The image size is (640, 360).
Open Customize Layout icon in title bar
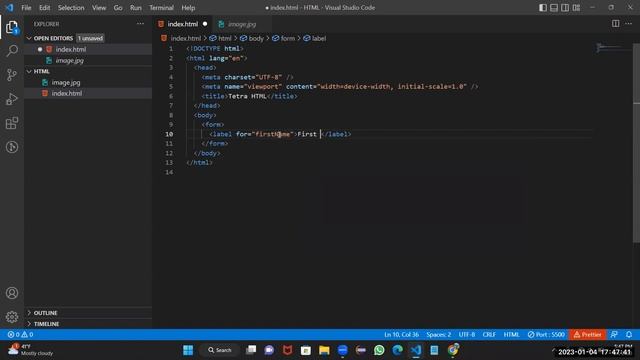pyautogui.click(x=576, y=8)
